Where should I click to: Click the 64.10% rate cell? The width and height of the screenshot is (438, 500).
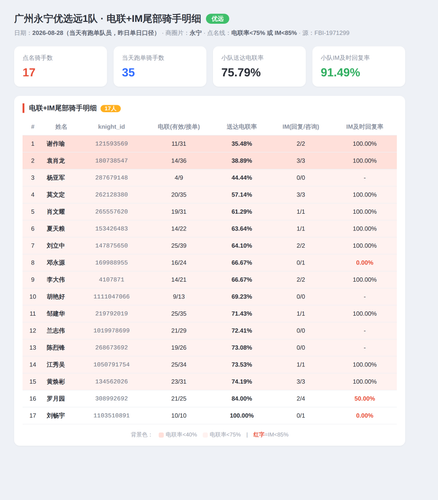(x=242, y=246)
